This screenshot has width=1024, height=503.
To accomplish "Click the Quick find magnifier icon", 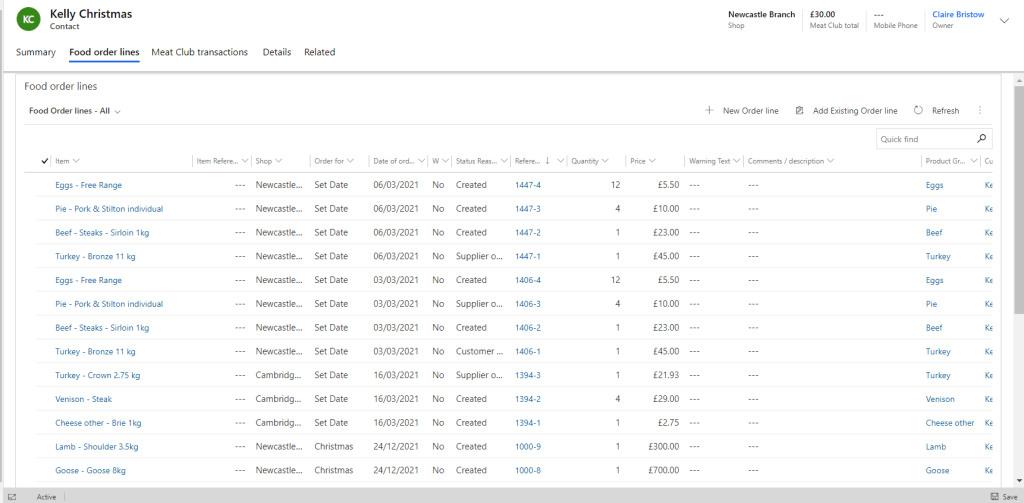I will (982, 139).
